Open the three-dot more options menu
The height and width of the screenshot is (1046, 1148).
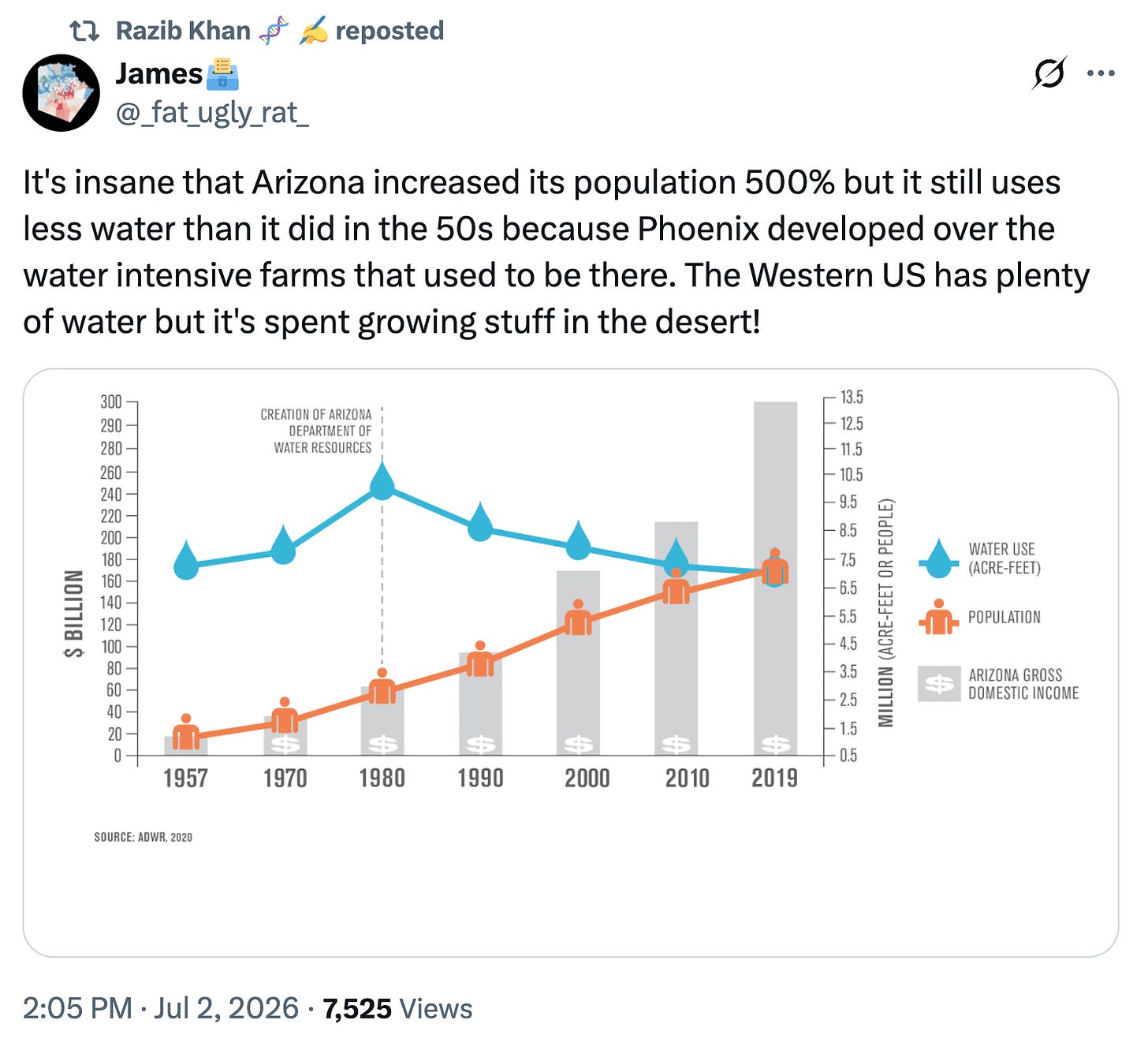tap(1101, 73)
